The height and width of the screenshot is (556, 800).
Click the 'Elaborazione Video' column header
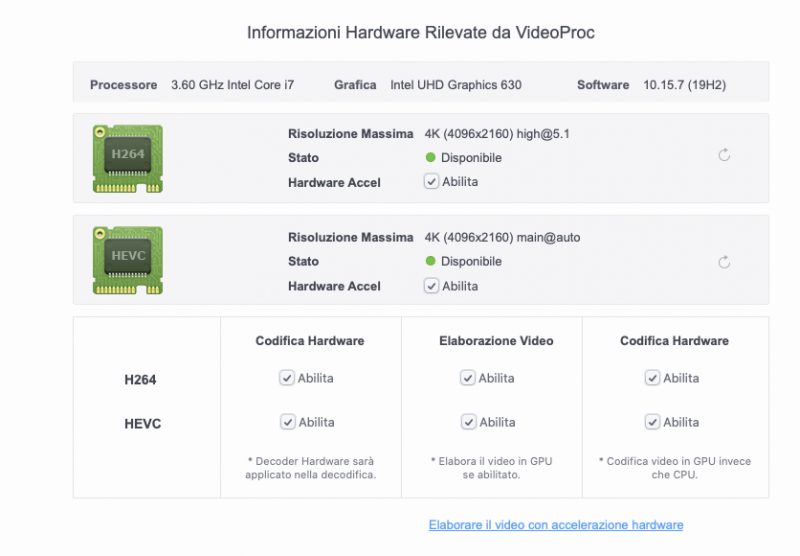(x=496, y=341)
